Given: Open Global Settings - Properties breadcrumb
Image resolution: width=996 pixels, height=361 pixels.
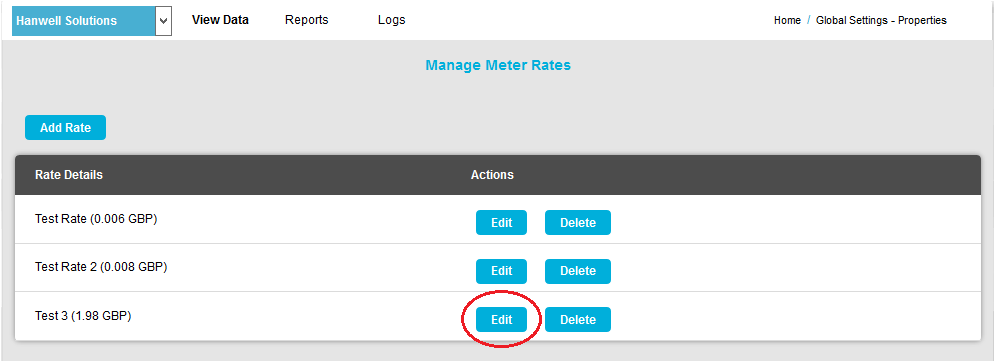Looking at the screenshot, I should point(881,20).
